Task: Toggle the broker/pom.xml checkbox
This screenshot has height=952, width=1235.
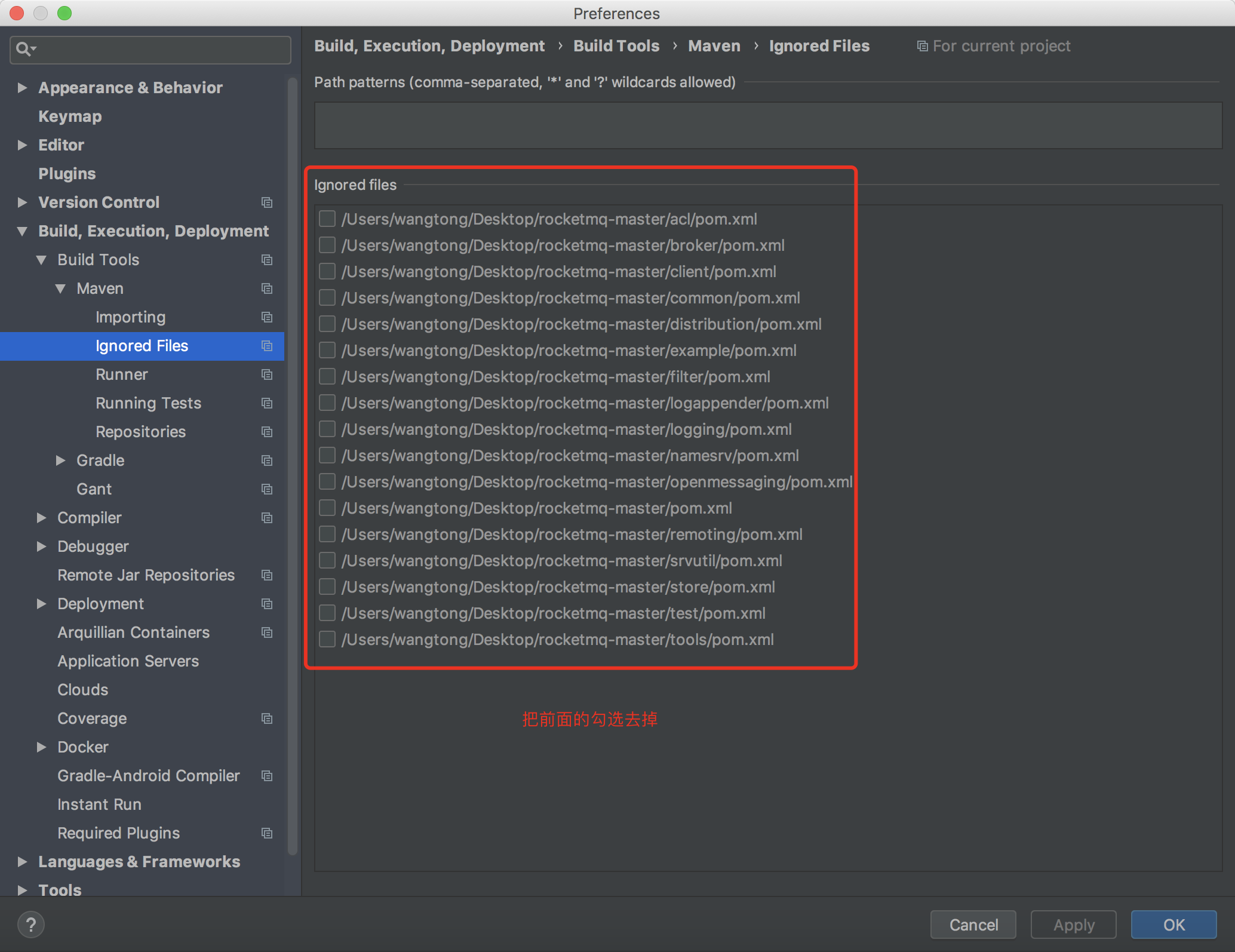Action: (327, 245)
